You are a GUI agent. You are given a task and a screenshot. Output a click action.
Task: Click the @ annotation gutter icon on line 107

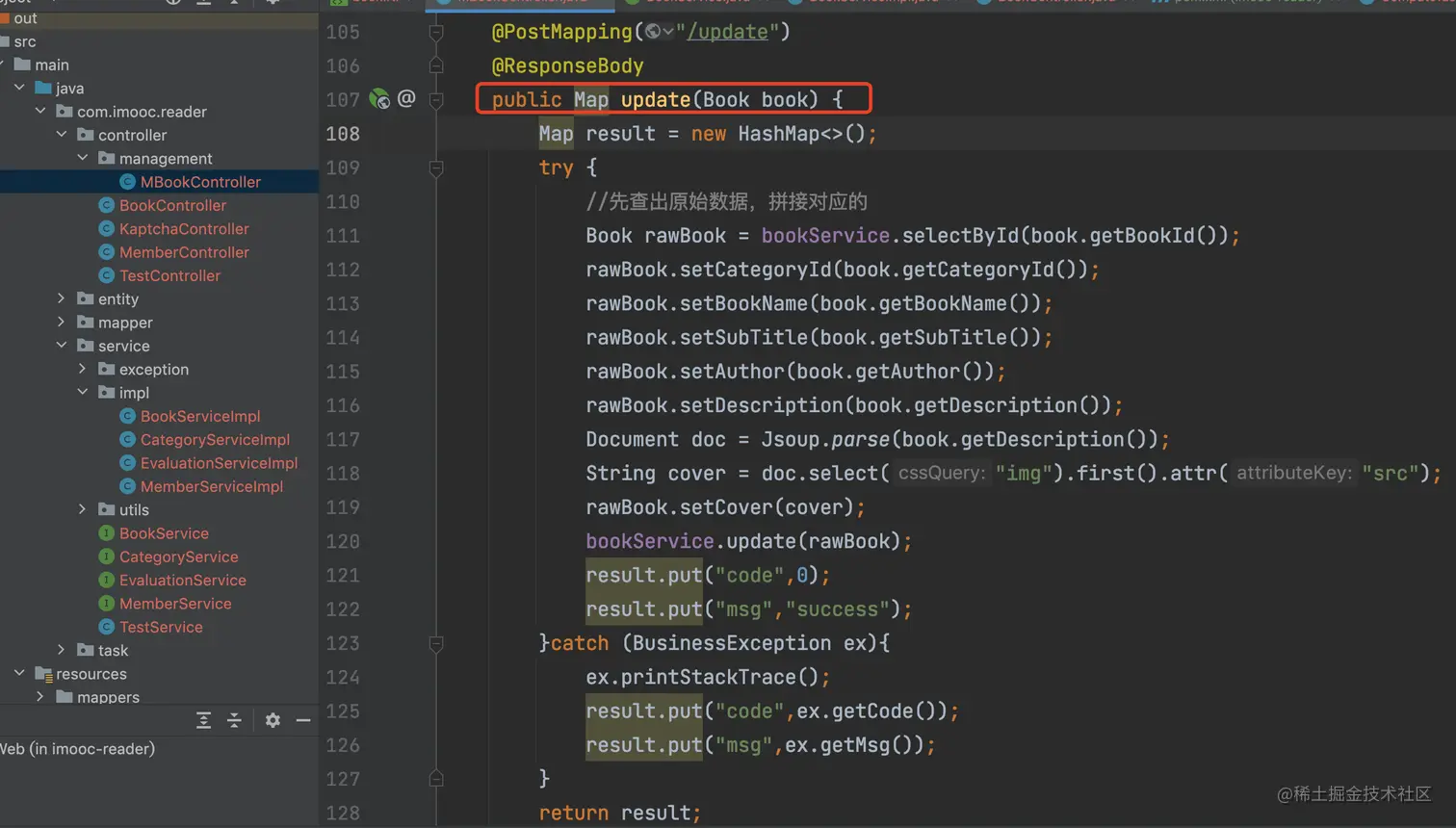click(406, 98)
